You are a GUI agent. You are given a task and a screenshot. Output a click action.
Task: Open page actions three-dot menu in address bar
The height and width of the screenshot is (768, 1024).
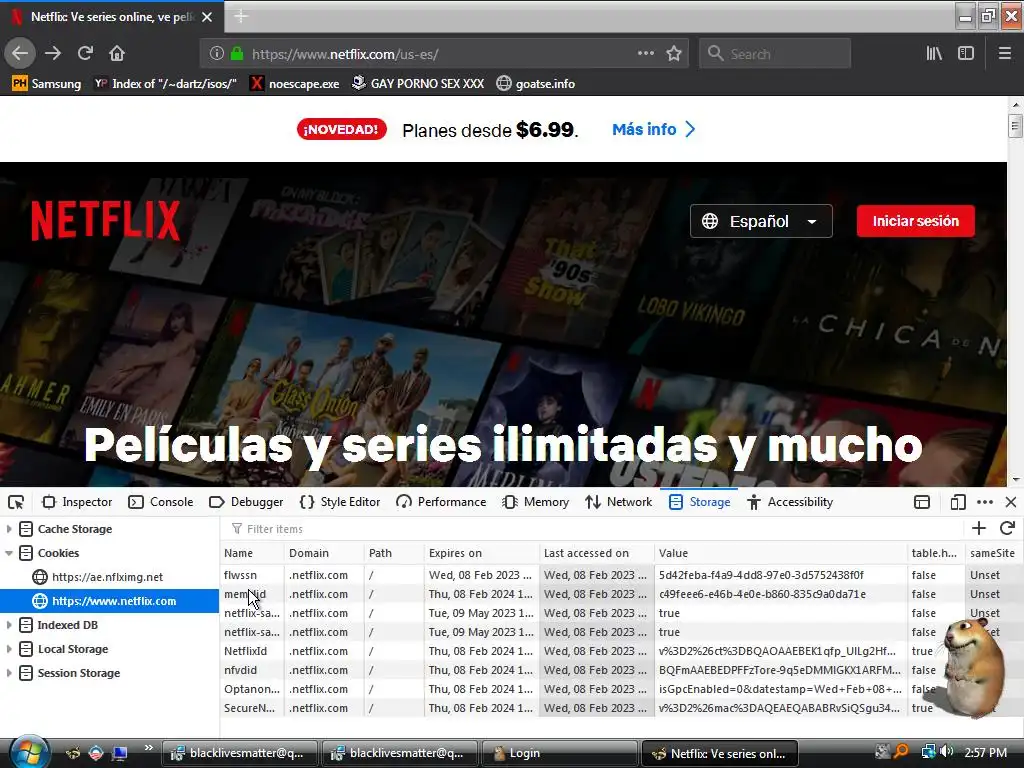click(x=645, y=53)
